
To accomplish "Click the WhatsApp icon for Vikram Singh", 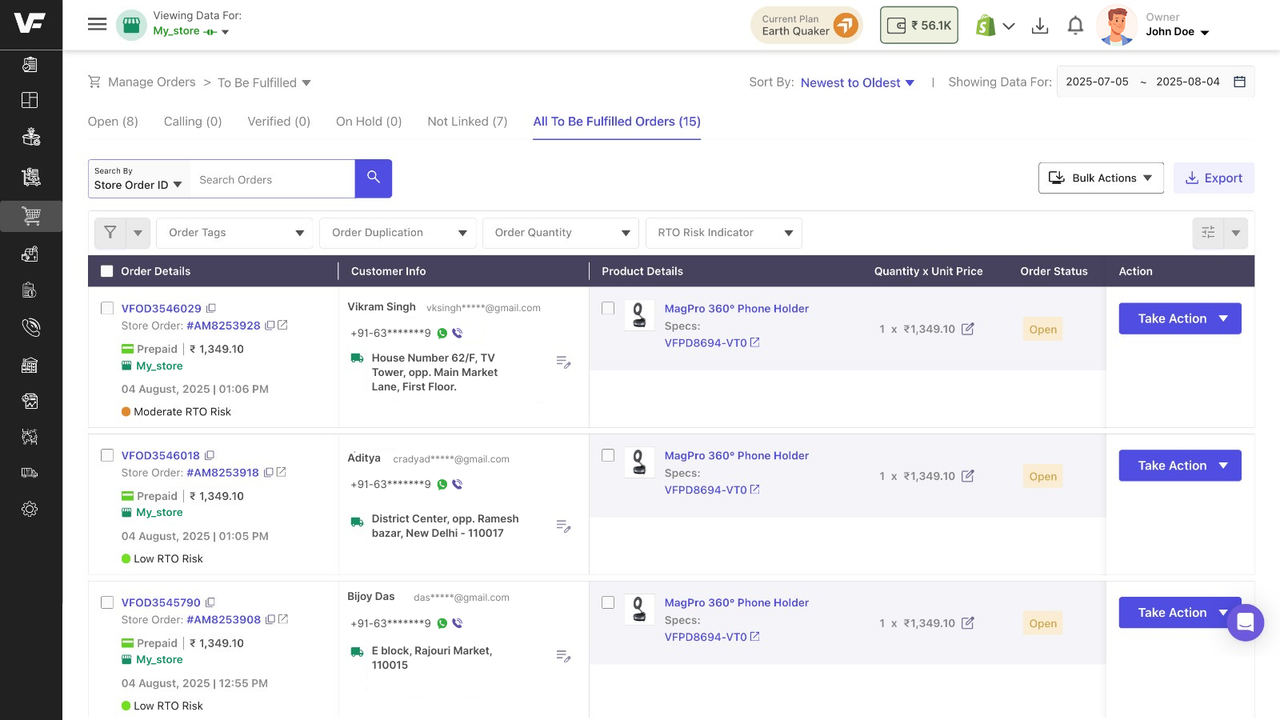I will (442, 333).
